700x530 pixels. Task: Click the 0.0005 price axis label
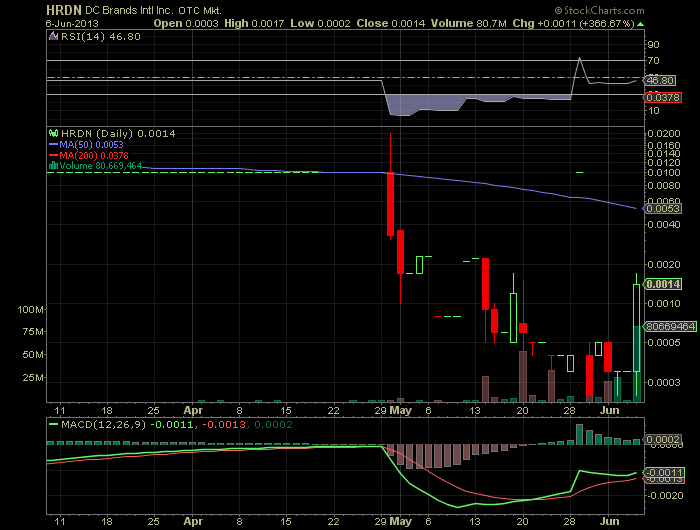click(663, 342)
